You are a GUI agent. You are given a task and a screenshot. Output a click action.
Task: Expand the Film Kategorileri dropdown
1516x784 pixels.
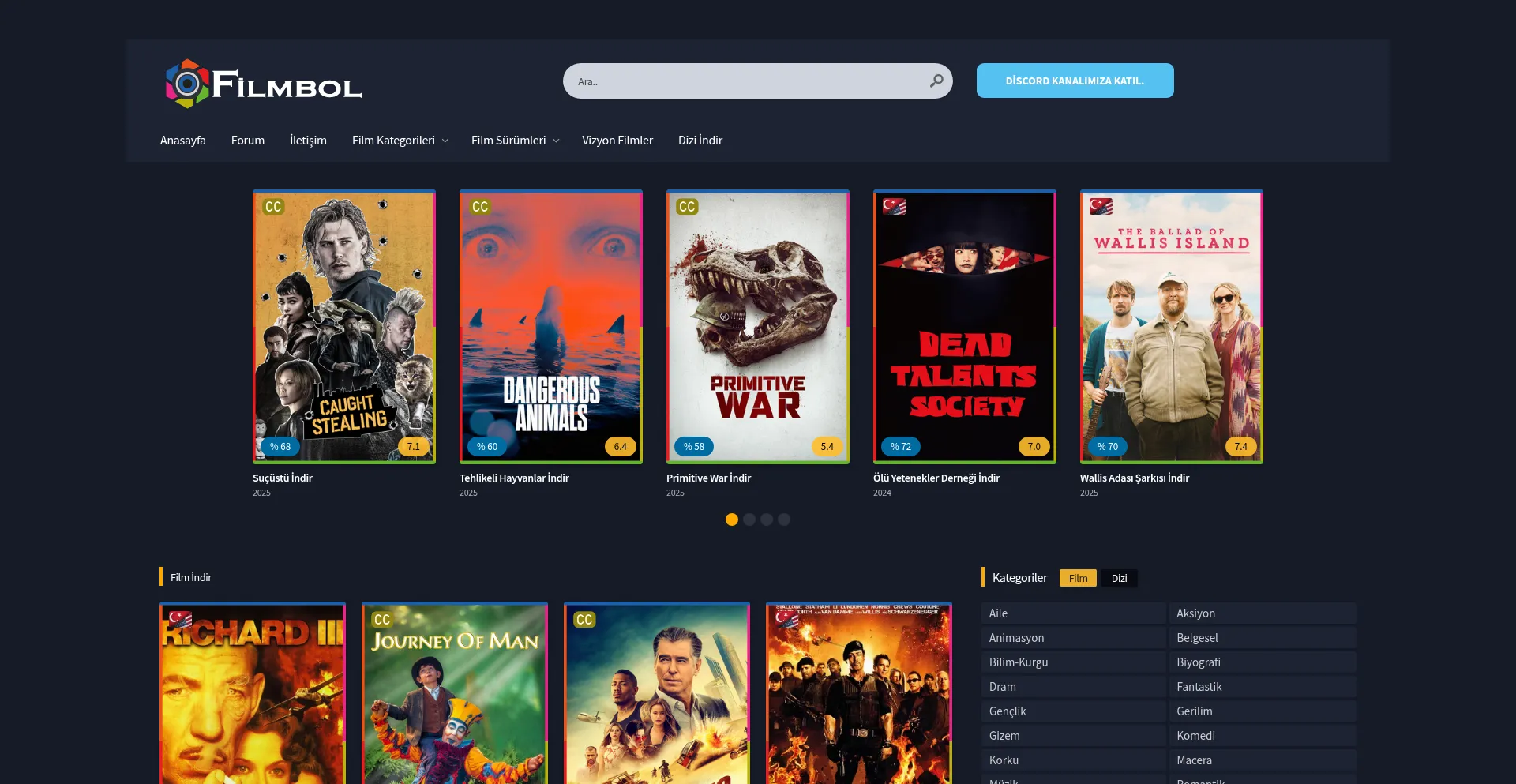point(400,141)
